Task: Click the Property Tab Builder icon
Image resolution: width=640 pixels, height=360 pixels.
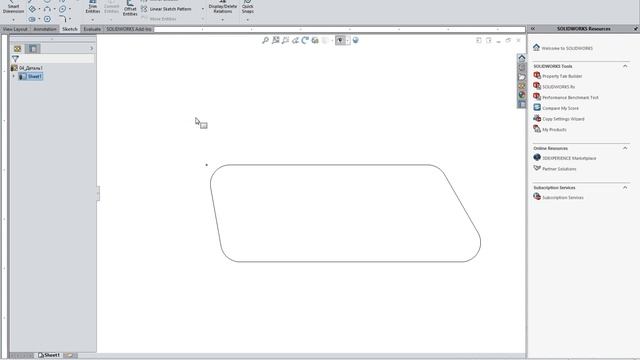Action: point(537,75)
